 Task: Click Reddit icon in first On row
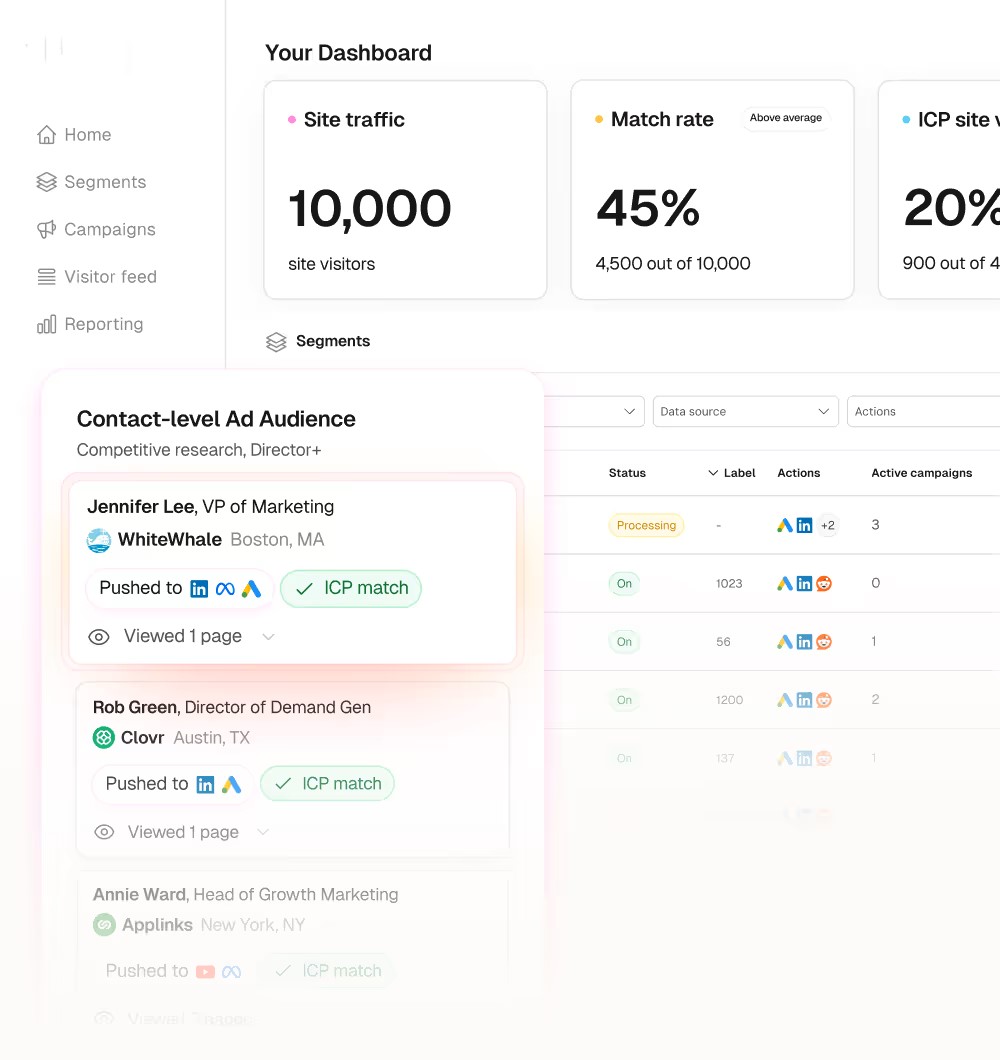(x=824, y=583)
